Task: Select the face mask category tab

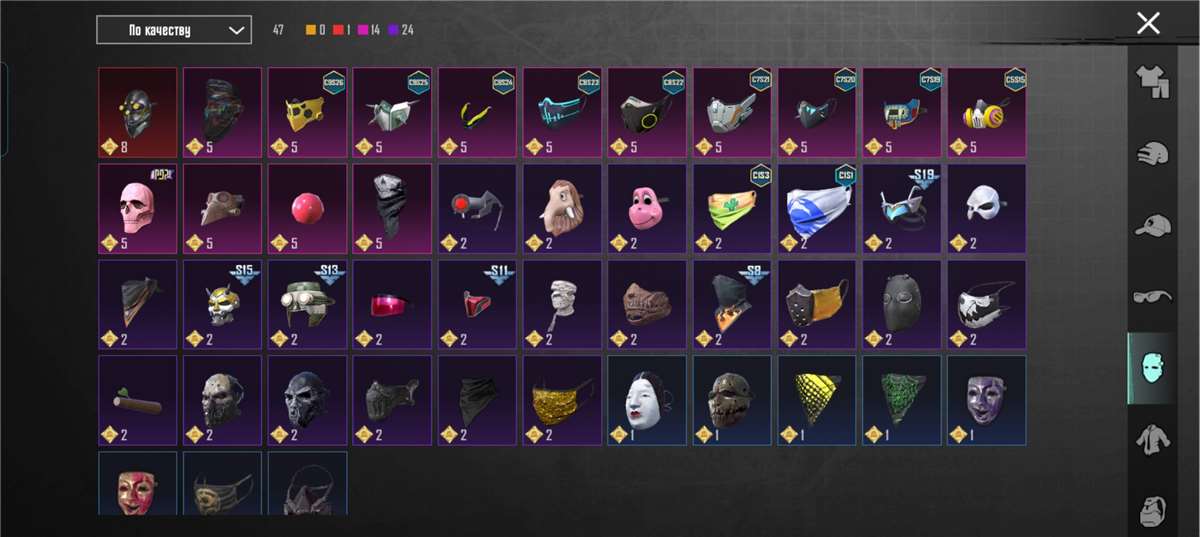Action: (x=1152, y=368)
